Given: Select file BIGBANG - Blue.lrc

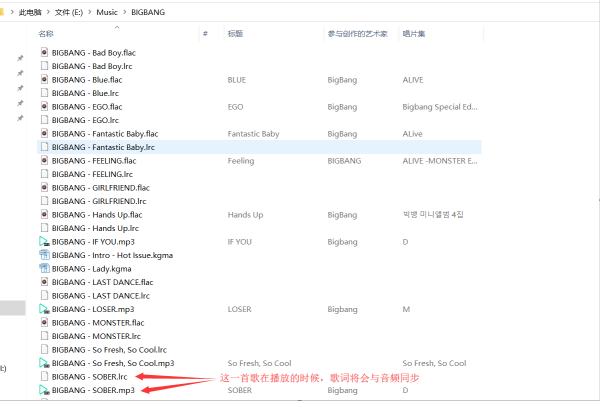Looking at the screenshot, I should tap(85, 93).
